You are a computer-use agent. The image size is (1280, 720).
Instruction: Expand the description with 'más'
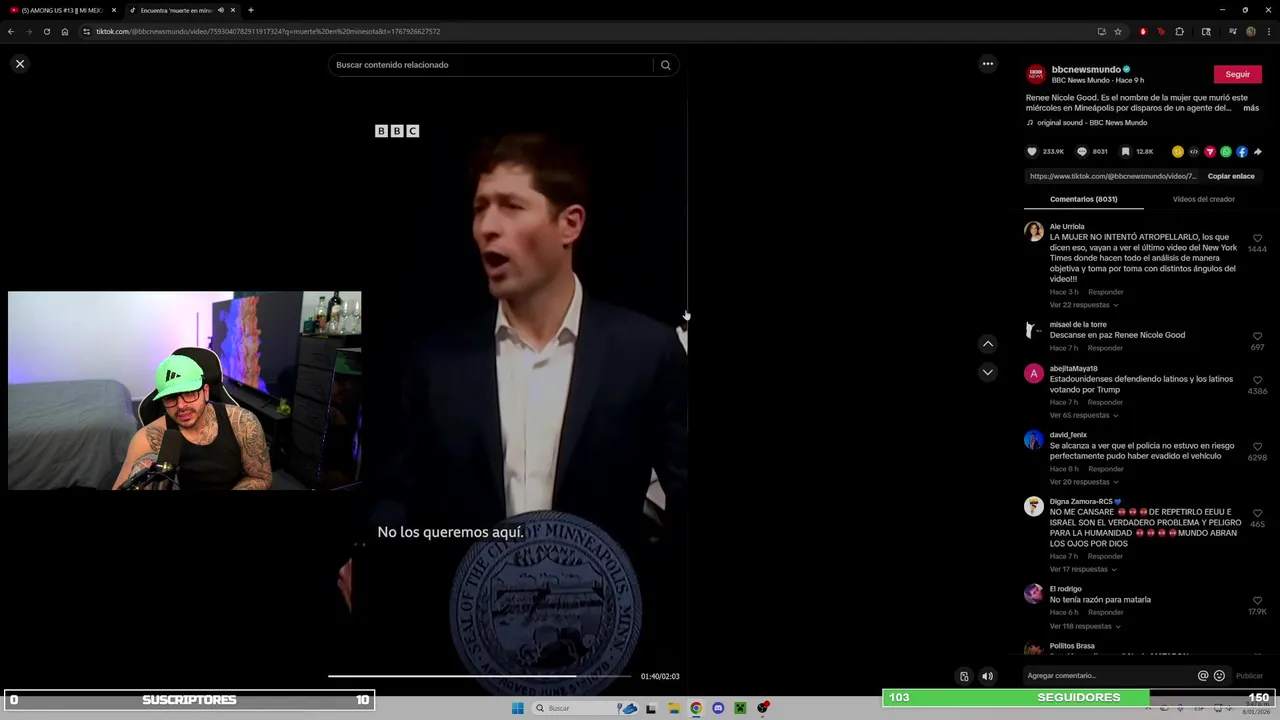pos(1251,108)
